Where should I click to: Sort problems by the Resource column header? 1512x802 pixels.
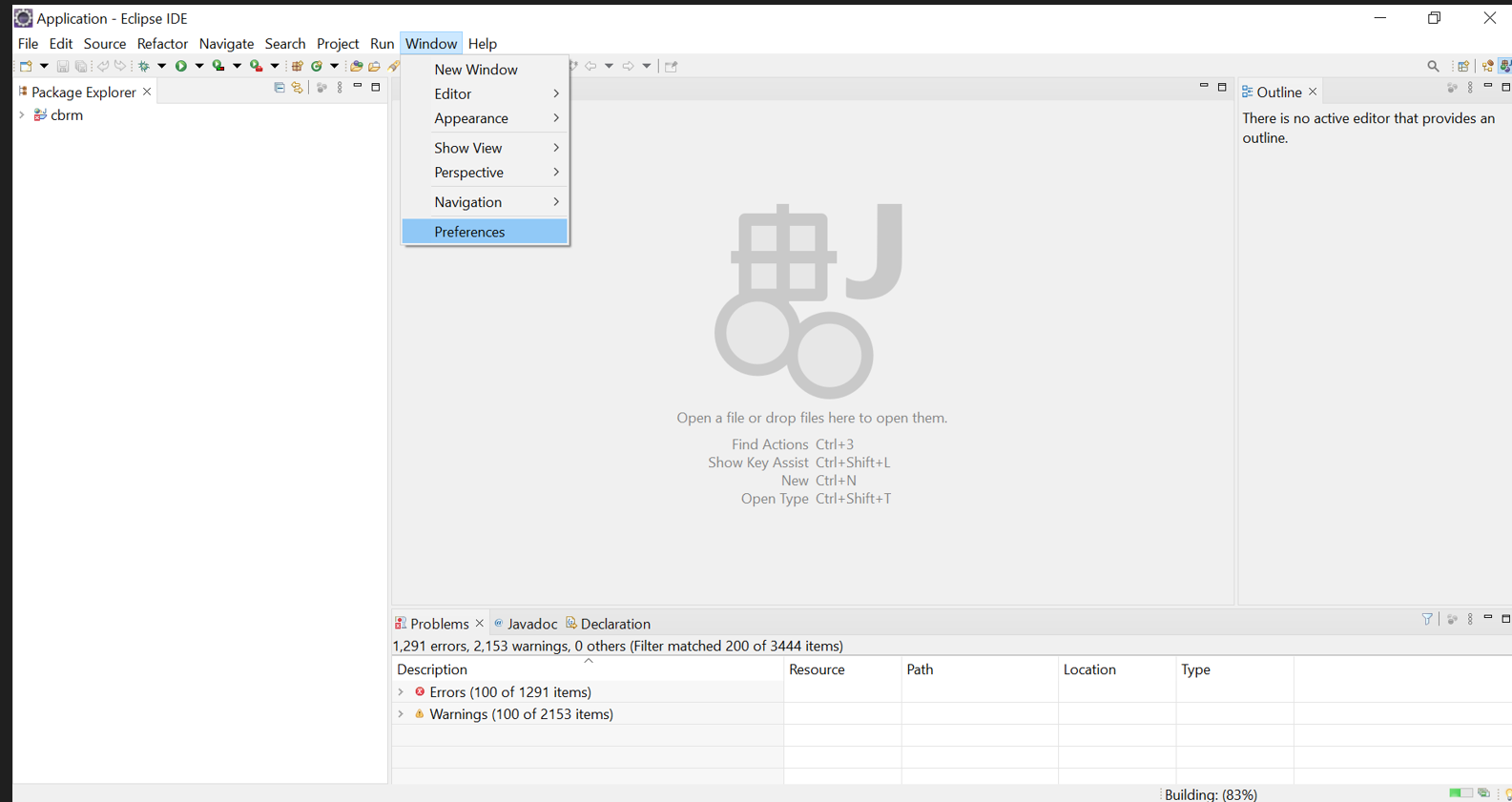(x=842, y=669)
